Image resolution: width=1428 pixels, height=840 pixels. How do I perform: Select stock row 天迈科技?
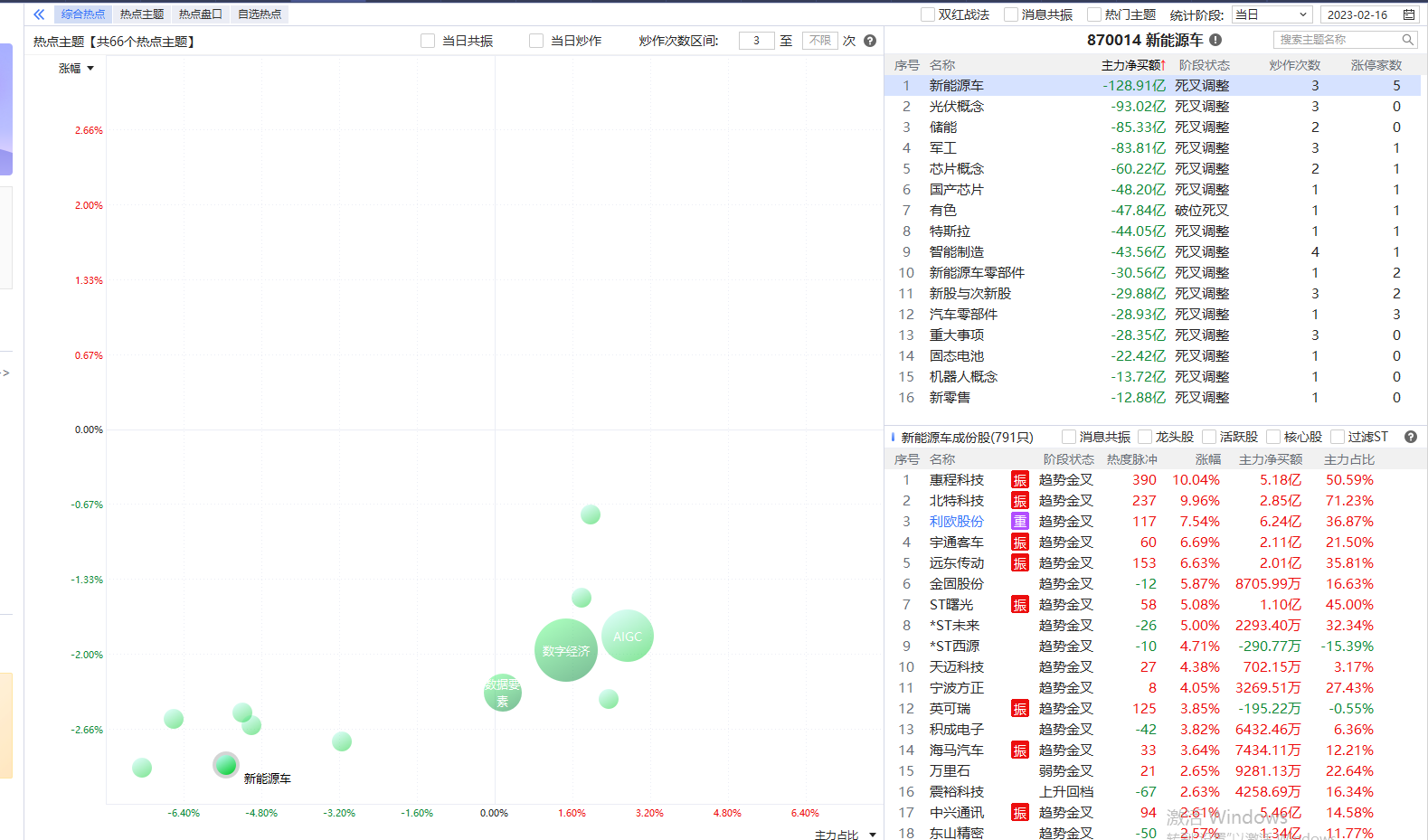(x=1152, y=667)
